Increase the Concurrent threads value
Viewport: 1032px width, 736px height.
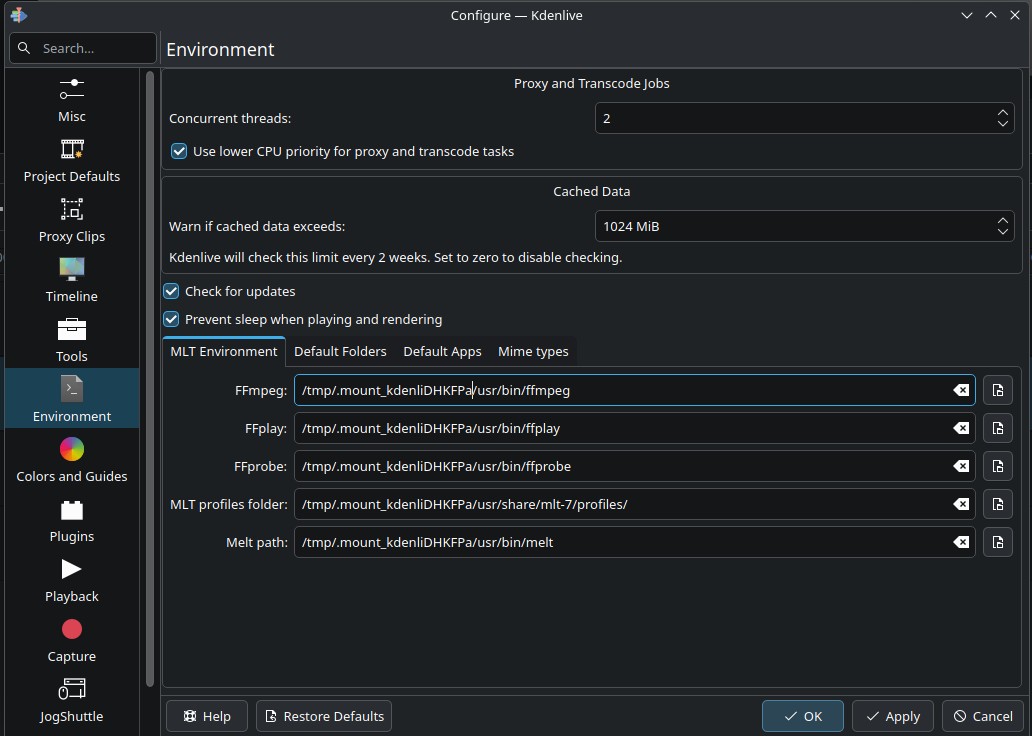point(1002,113)
